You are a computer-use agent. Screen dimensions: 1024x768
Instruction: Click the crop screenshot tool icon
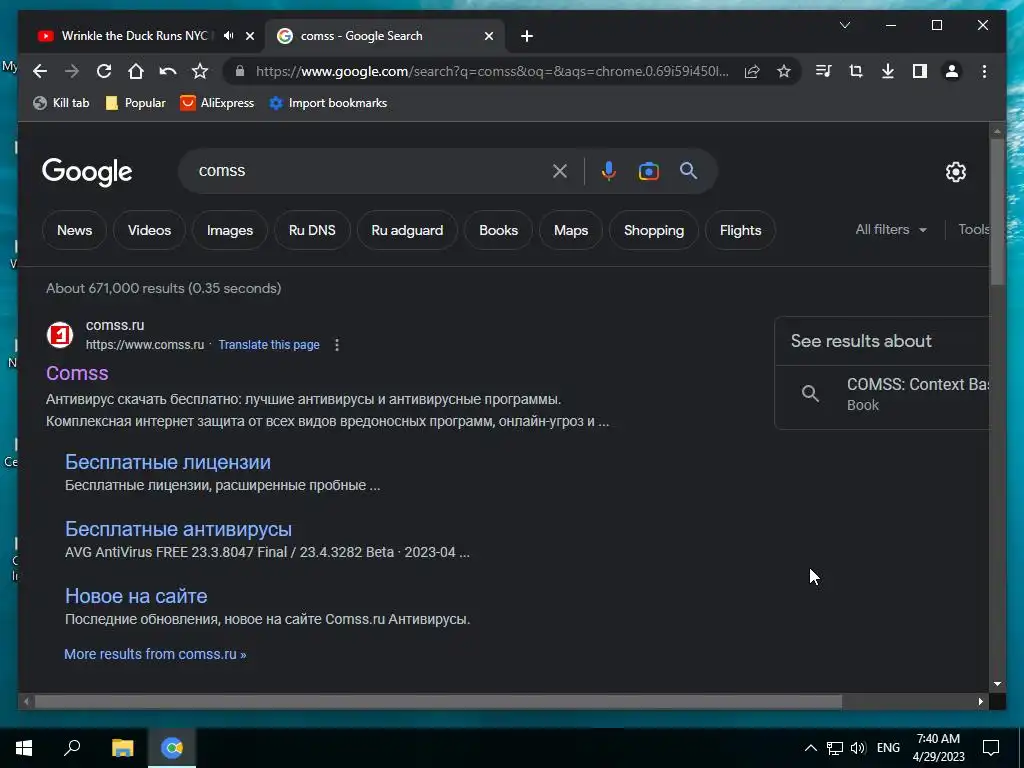tap(856, 71)
